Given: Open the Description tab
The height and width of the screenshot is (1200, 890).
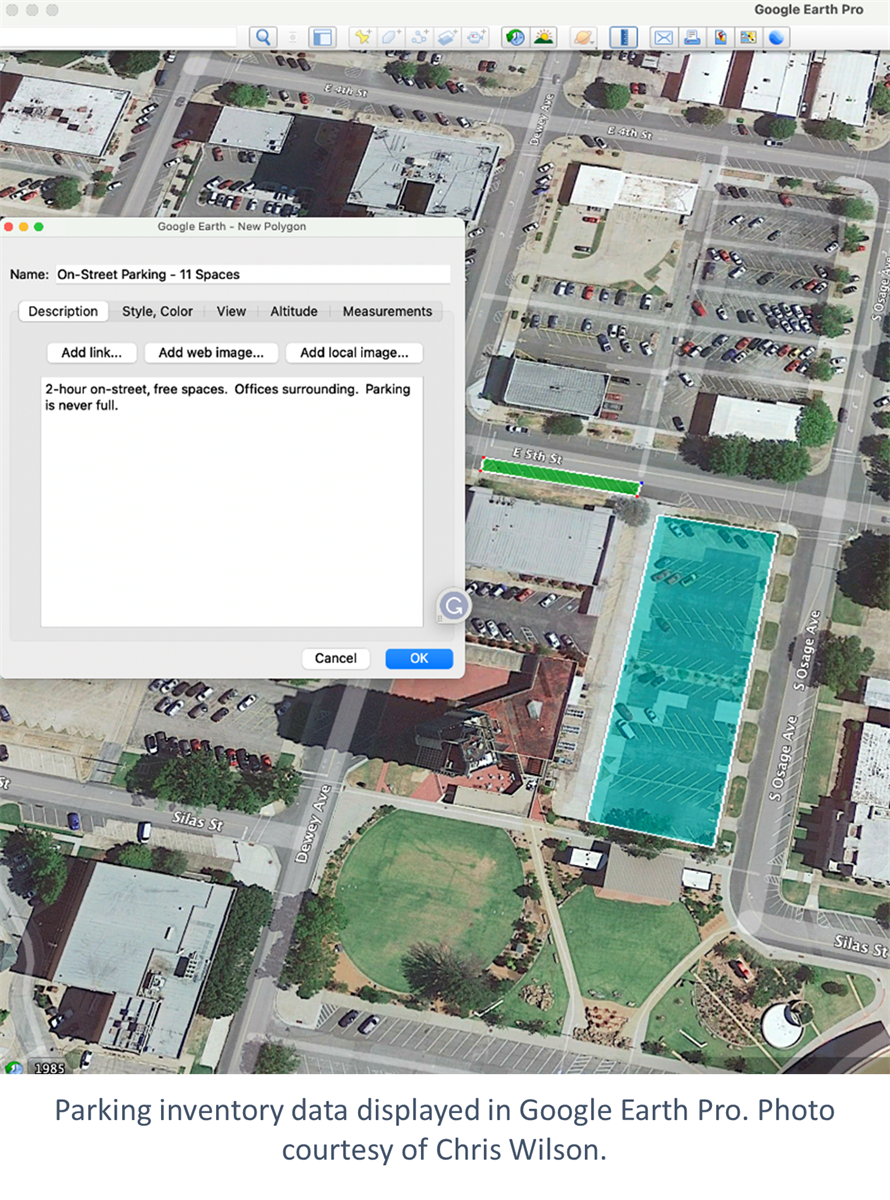Looking at the screenshot, I should tap(63, 311).
